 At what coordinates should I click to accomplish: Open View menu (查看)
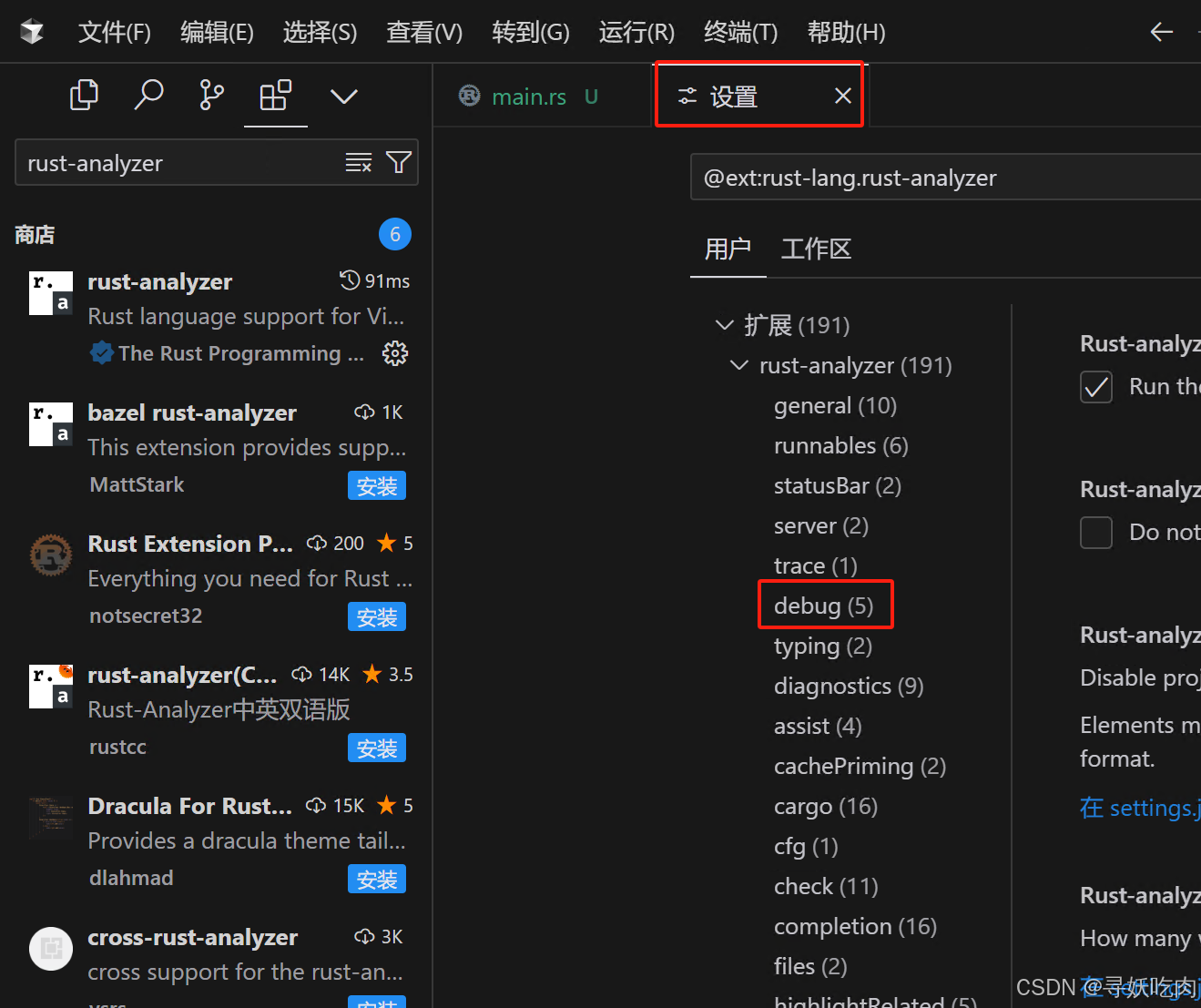[424, 33]
